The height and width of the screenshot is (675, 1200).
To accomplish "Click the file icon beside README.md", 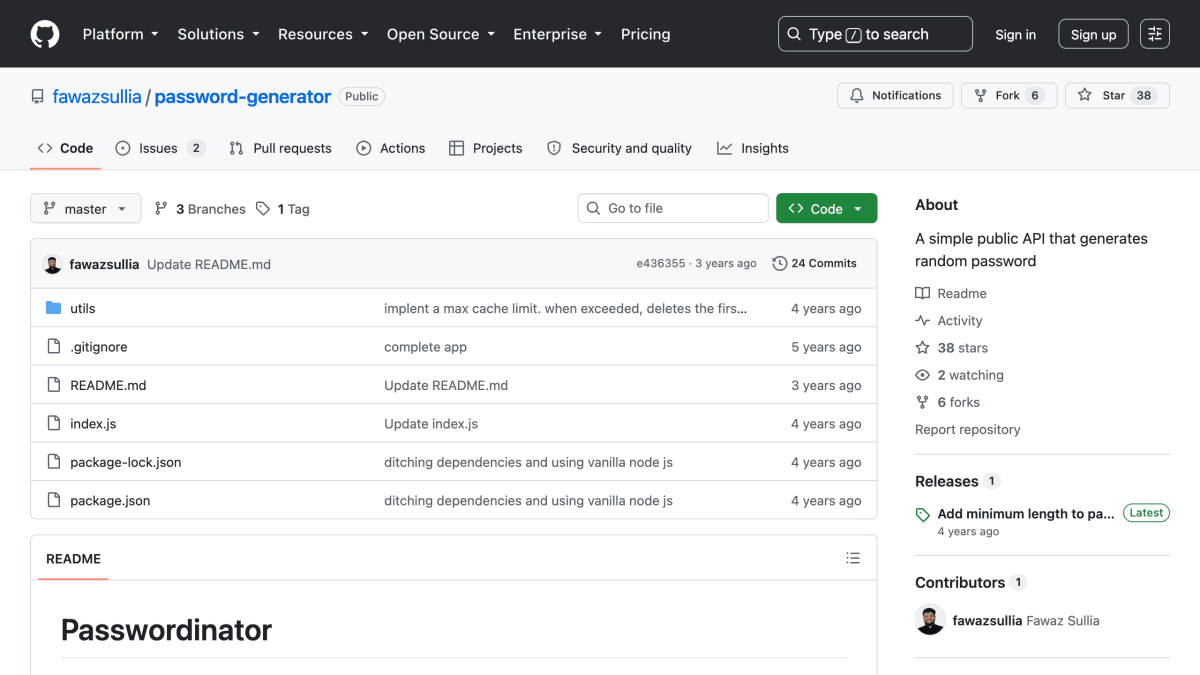I will click(54, 385).
